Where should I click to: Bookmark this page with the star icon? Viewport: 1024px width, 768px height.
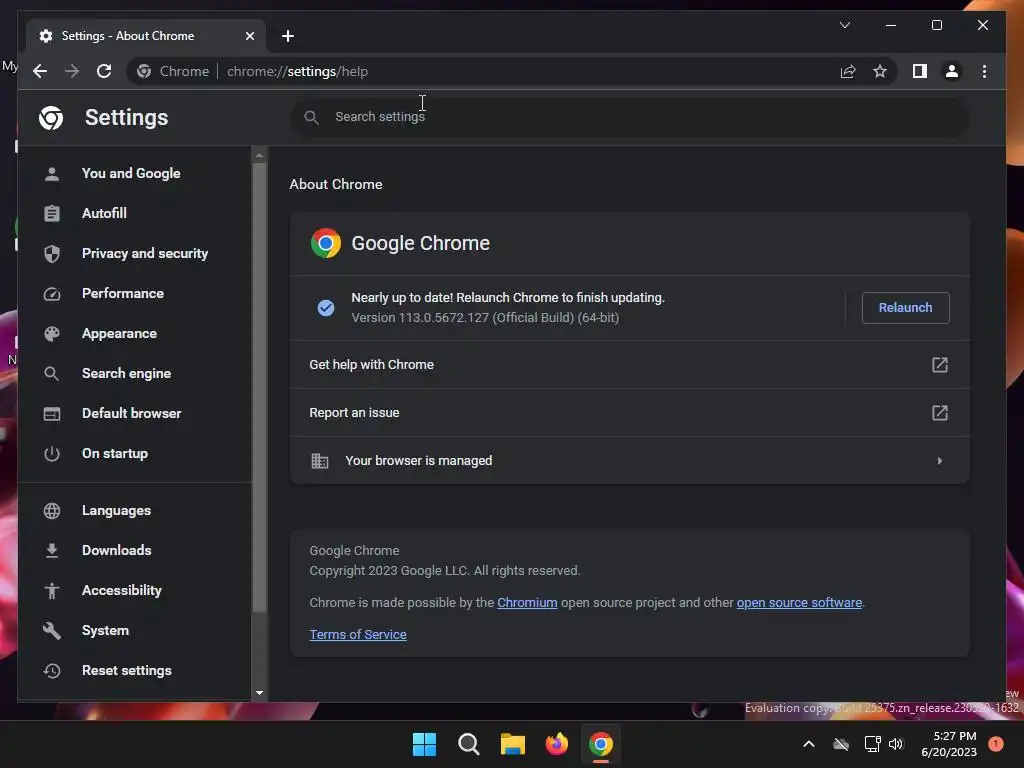[x=880, y=71]
